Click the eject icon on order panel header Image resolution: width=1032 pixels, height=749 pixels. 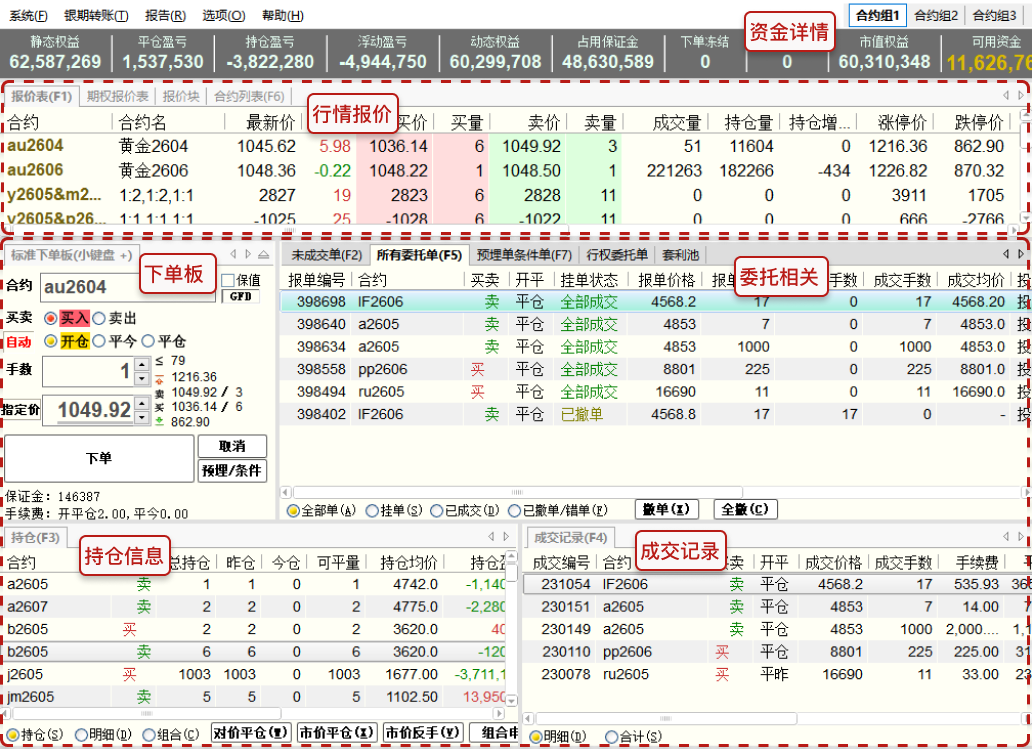coord(264,255)
